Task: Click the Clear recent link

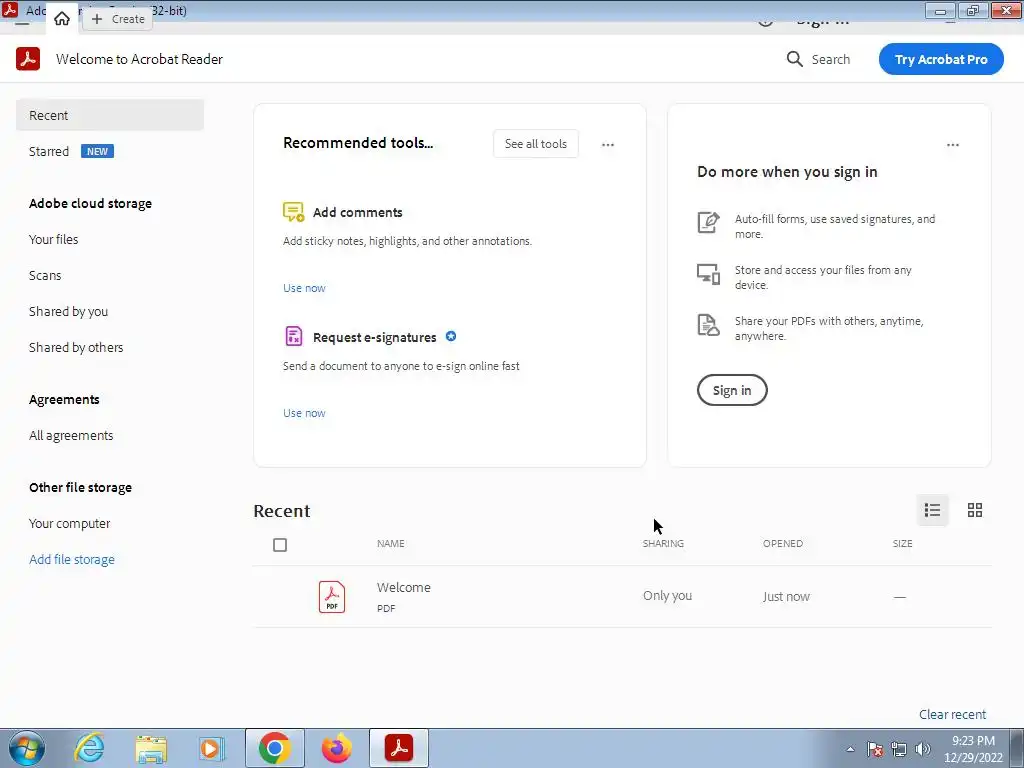Action: tap(952, 714)
